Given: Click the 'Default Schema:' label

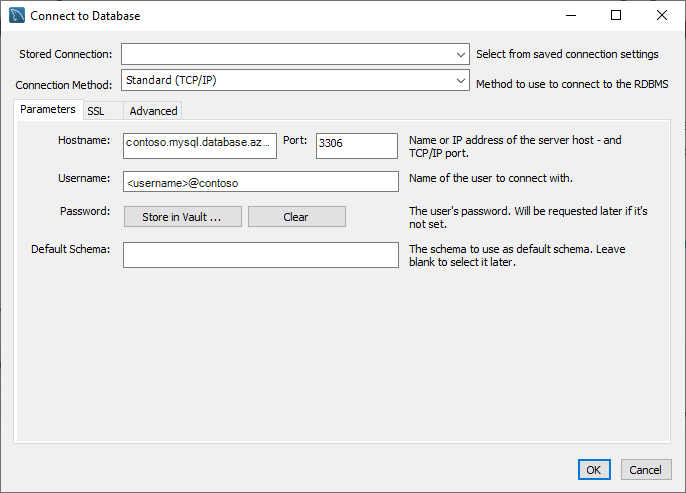Looking at the screenshot, I should pyautogui.click(x=70, y=249).
